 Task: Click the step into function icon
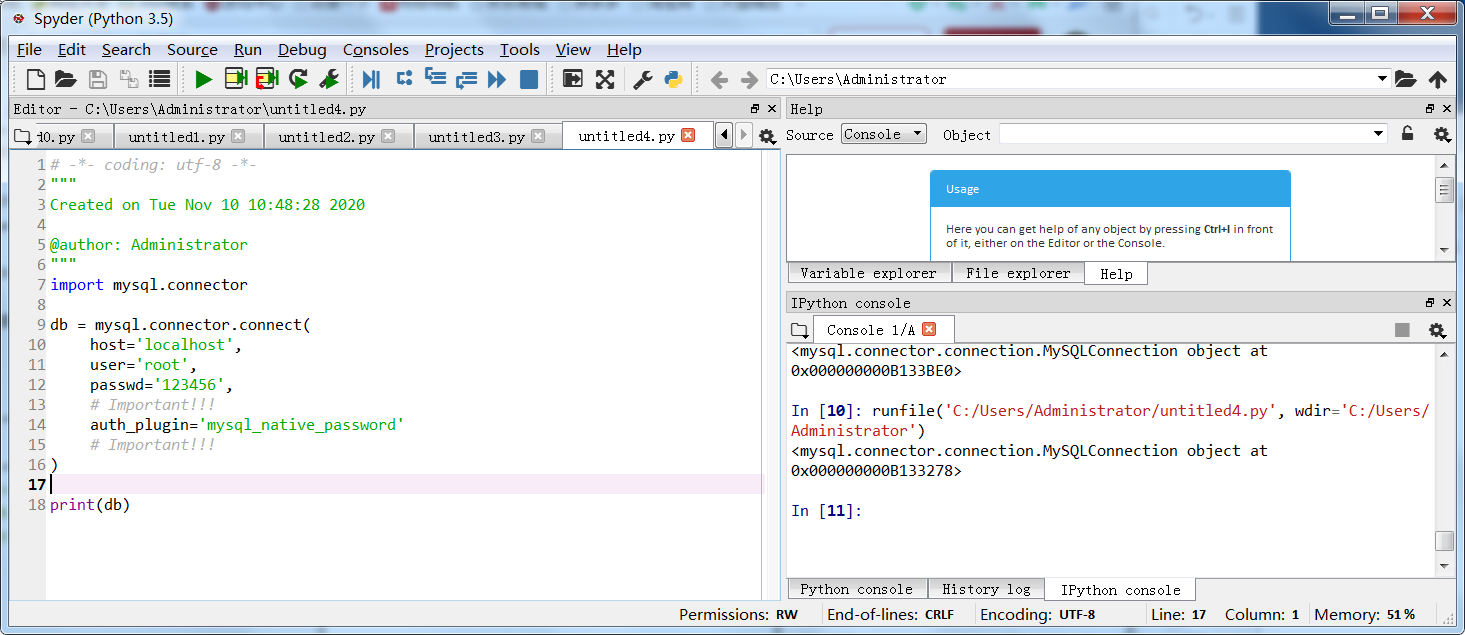(435, 79)
